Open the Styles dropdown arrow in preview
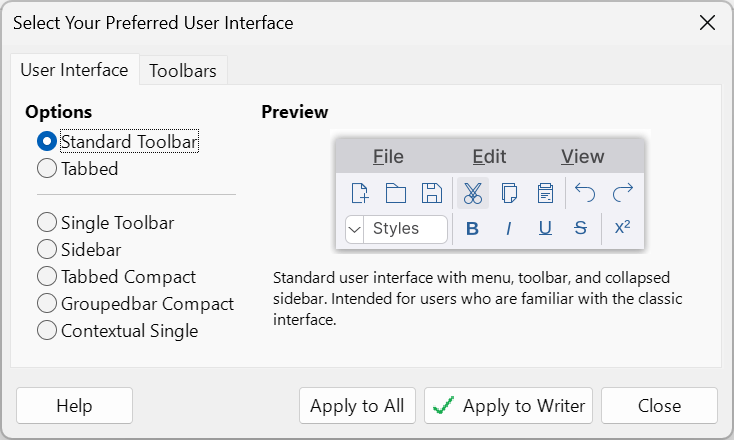 354,229
